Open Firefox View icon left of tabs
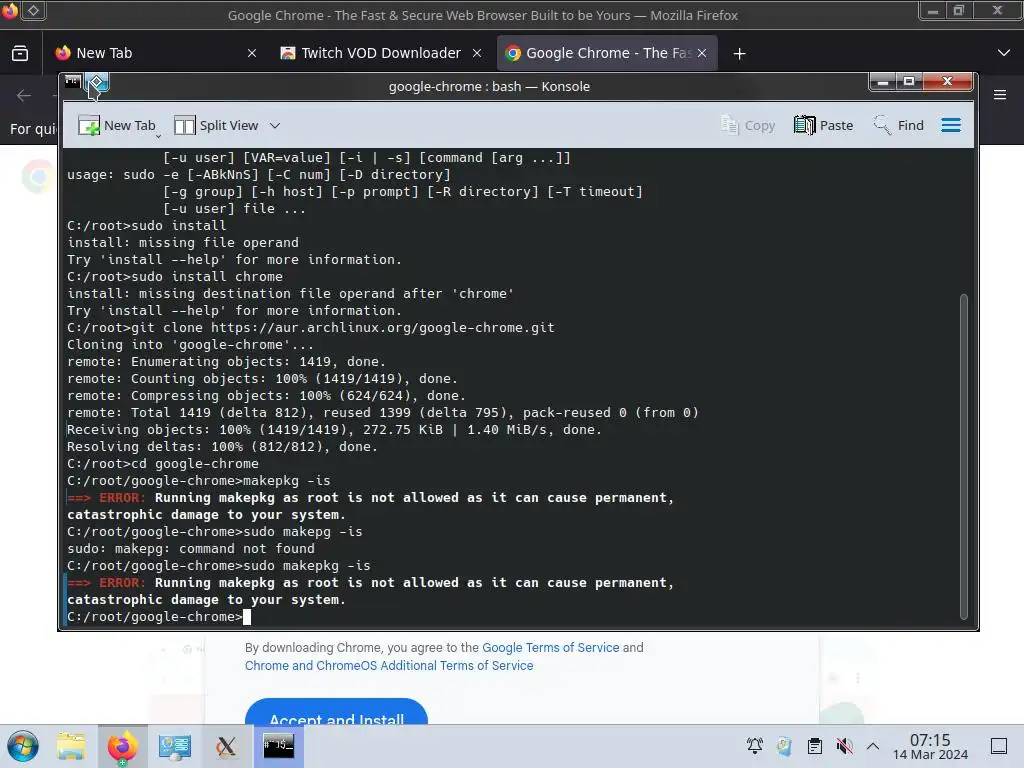Viewport: 1024px width, 768px height. pos(20,54)
